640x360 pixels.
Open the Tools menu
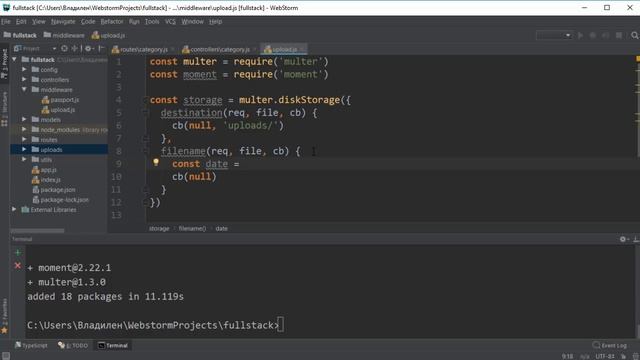[x=152, y=22]
